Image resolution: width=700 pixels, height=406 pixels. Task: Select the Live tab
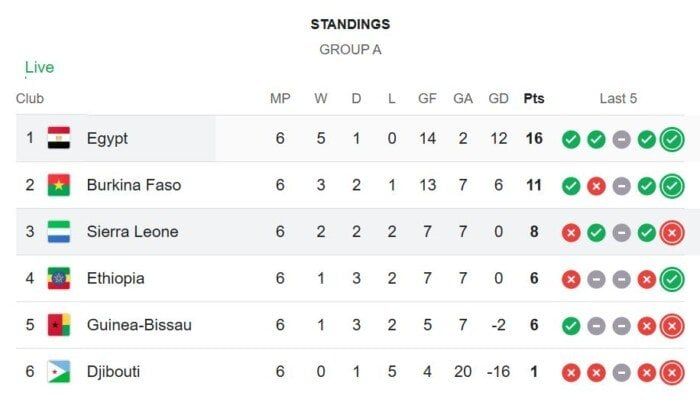coord(39,67)
